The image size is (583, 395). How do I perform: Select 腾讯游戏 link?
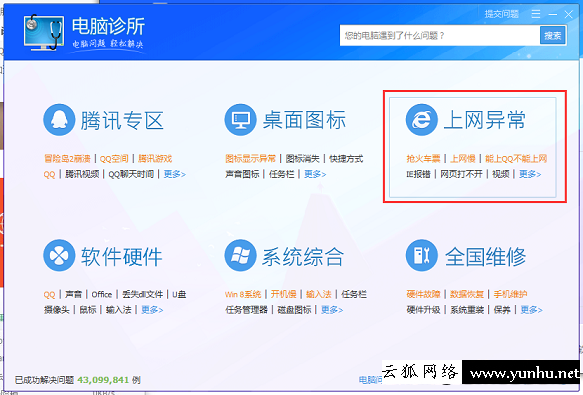pos(155,159)
